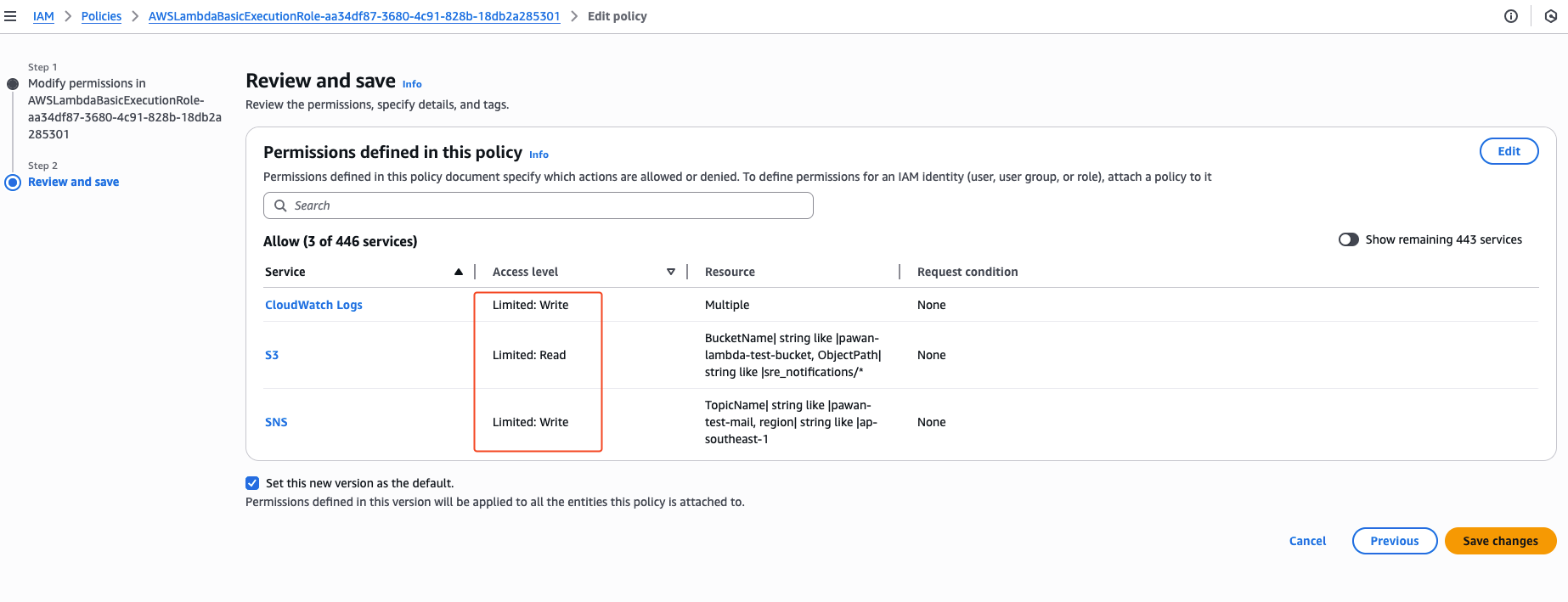Click Save changes button
Image resolution: width=1568 pixels, height=602 pixels.
point(1500,541)
